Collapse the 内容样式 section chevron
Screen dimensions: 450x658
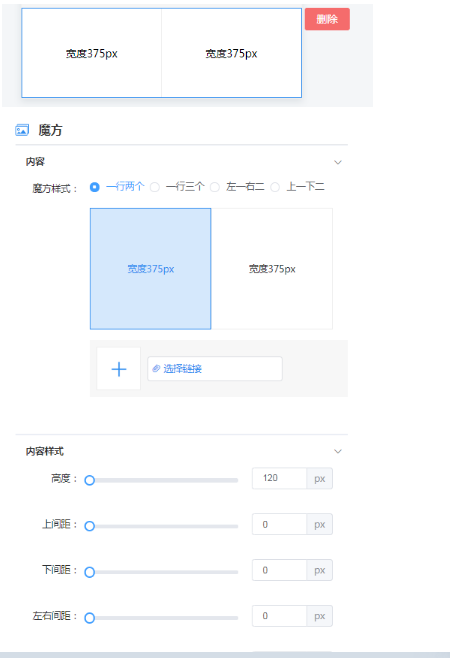[338, 451]
